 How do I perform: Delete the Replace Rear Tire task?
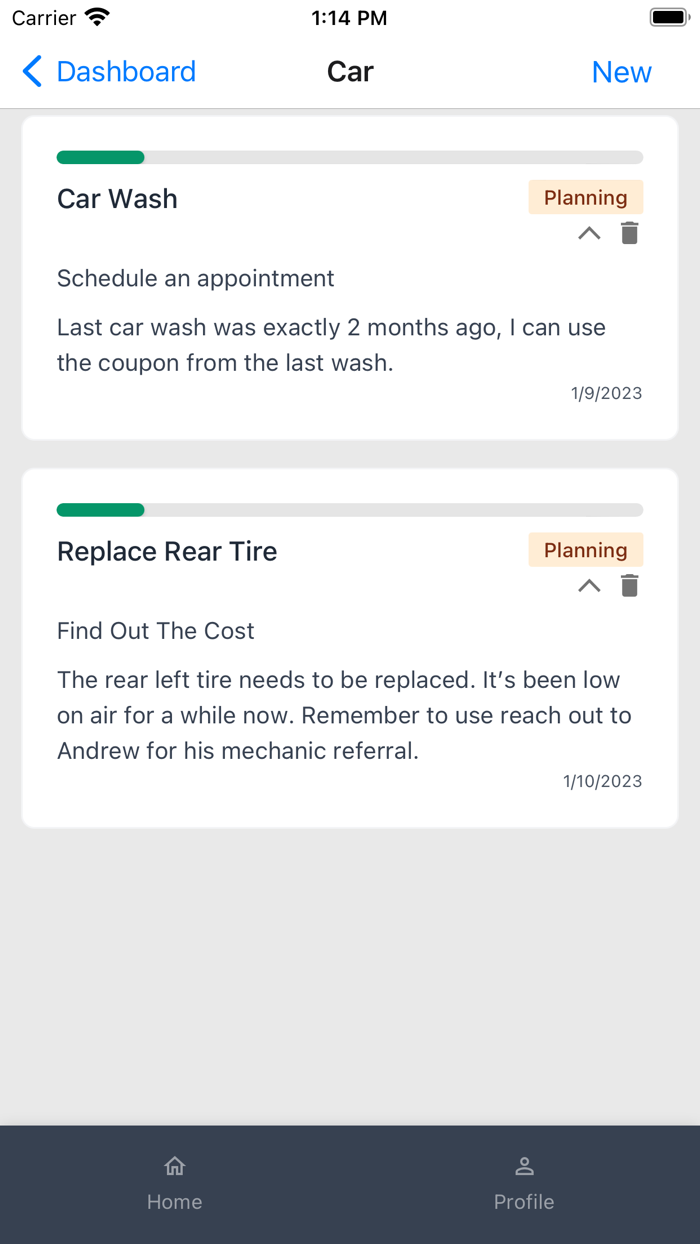(629, 586)
